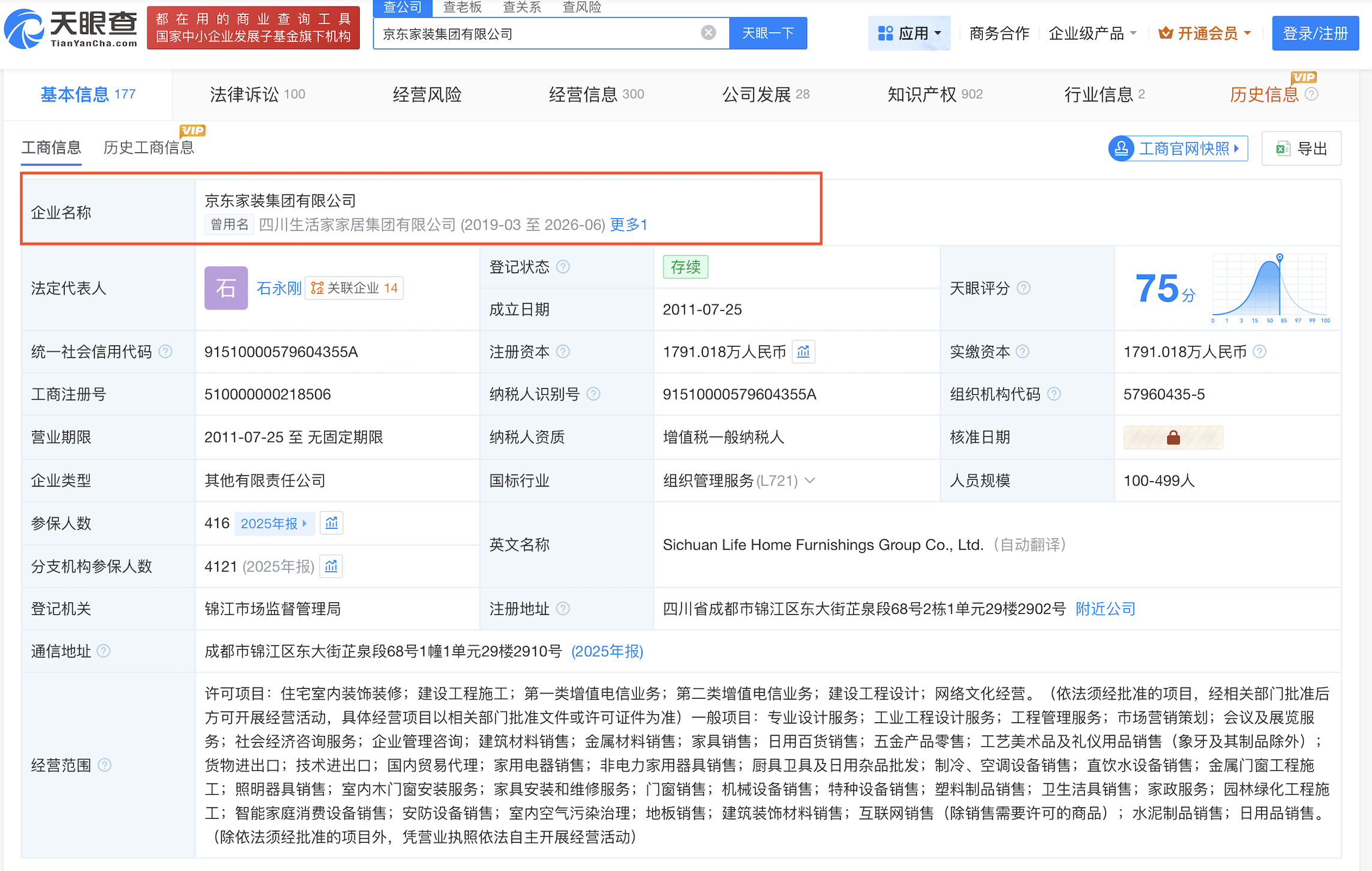Switch to the 基本信息 tab
The width and height of the screenshot is (1372, 871).
(88, 95)
